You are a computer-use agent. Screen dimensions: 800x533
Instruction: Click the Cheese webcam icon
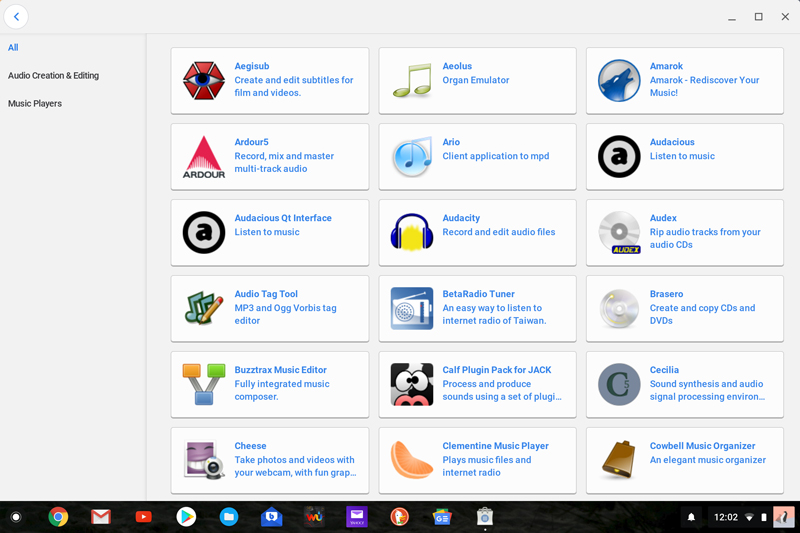[205, 460]
